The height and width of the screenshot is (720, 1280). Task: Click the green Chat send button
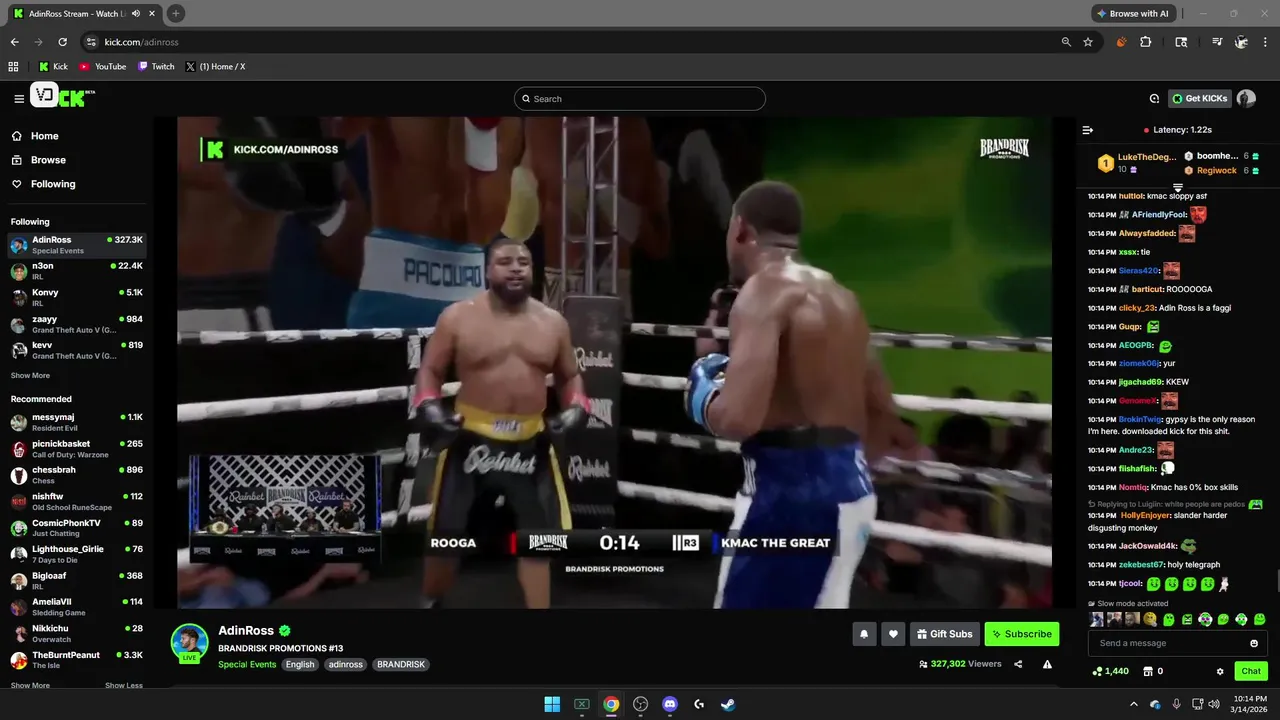point(1251,671)
